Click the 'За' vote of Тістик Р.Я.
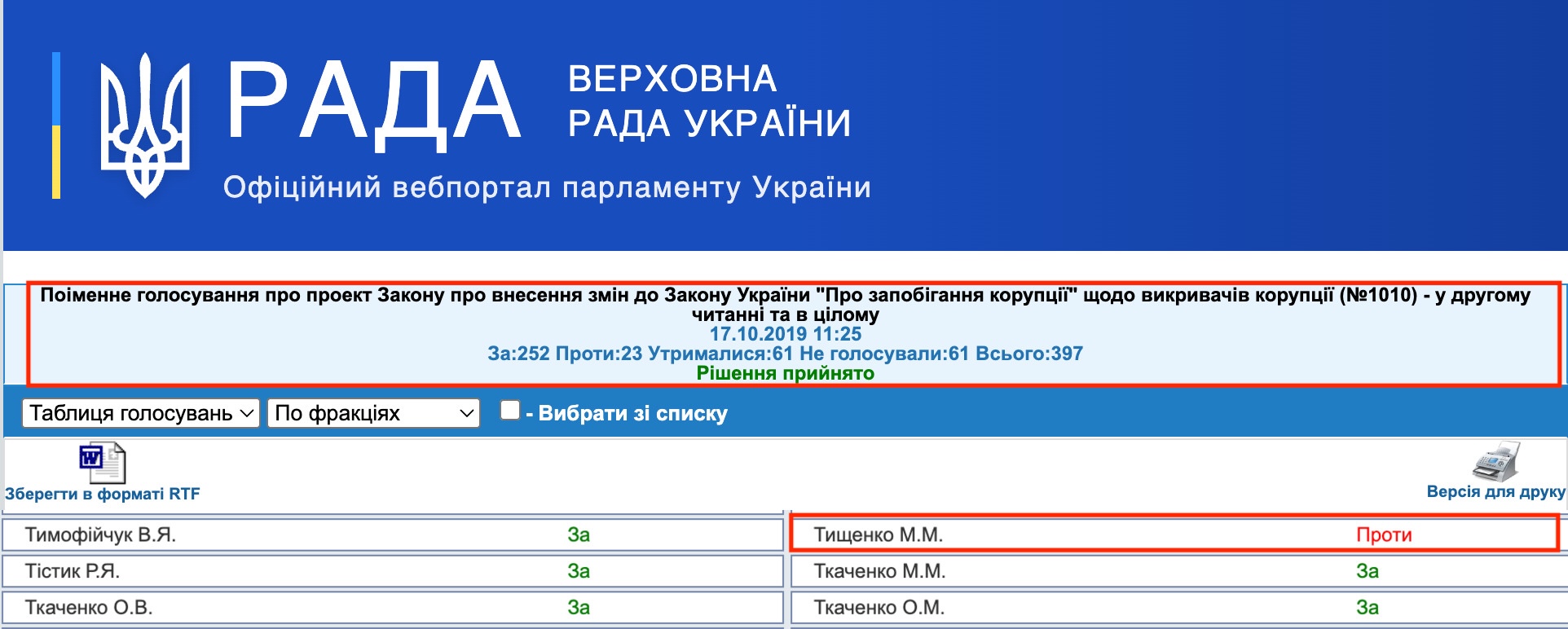 pyautogui.click(x=579, y=571)
